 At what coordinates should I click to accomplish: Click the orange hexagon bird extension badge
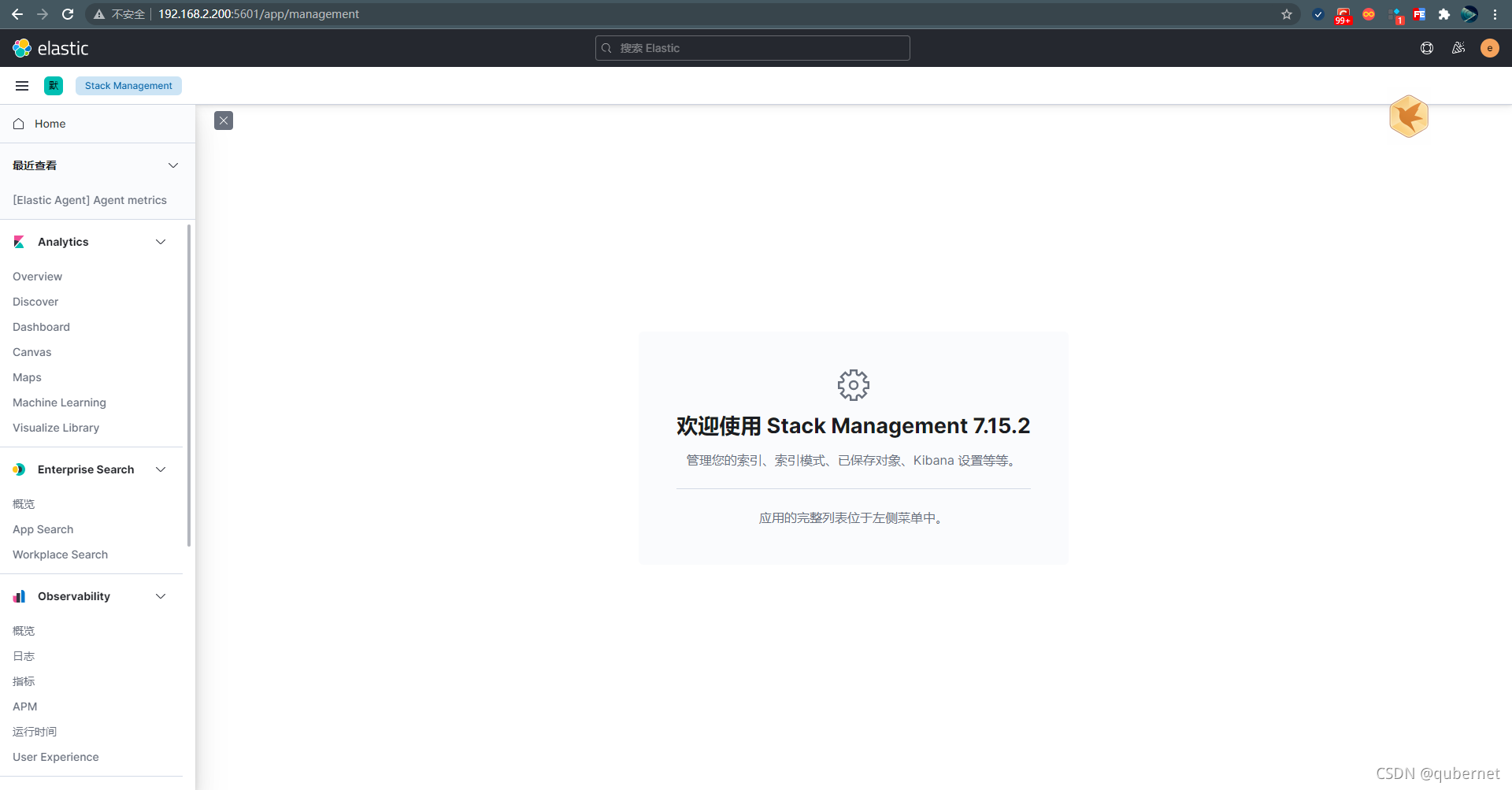(x=1409, y=117)
